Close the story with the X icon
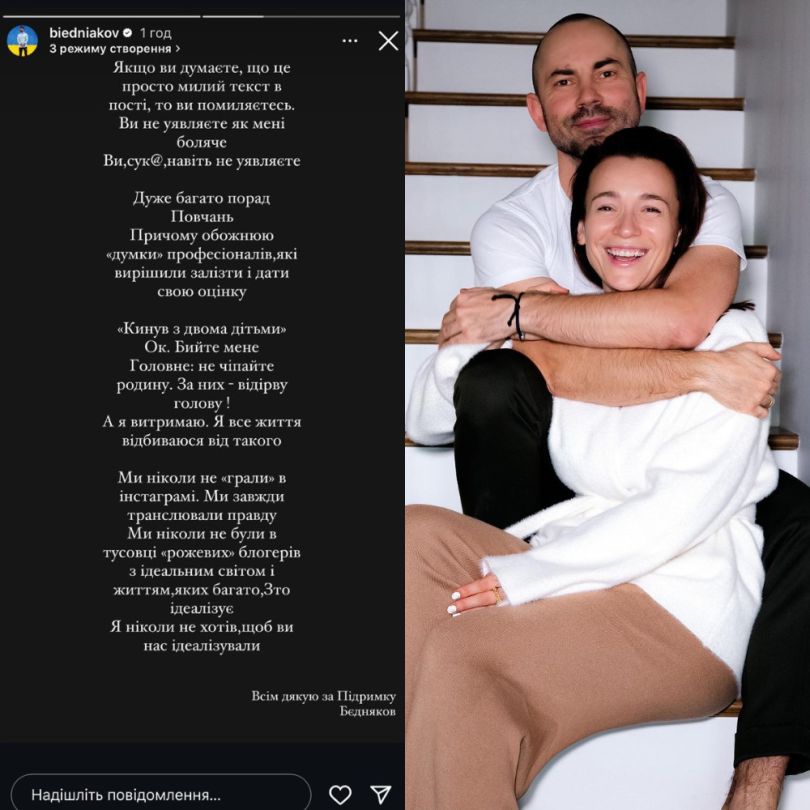Screen dimensions: 810x810 (388, 41)
